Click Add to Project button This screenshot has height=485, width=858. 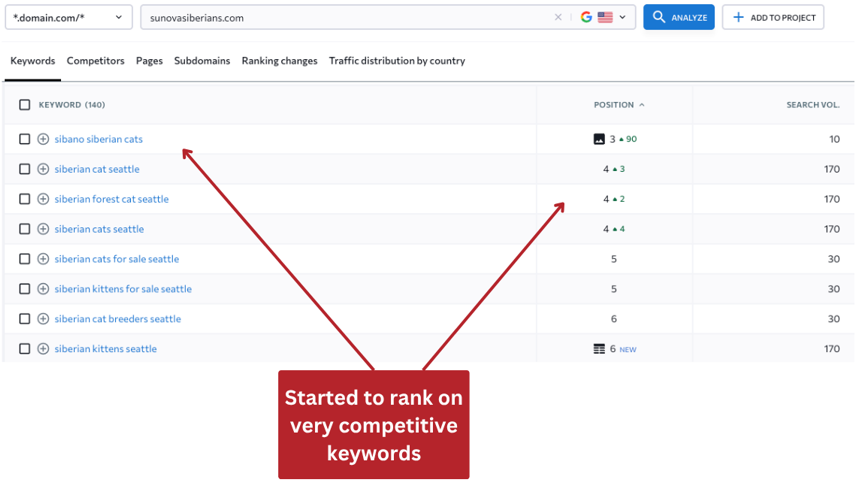click(x=773, y=18)
